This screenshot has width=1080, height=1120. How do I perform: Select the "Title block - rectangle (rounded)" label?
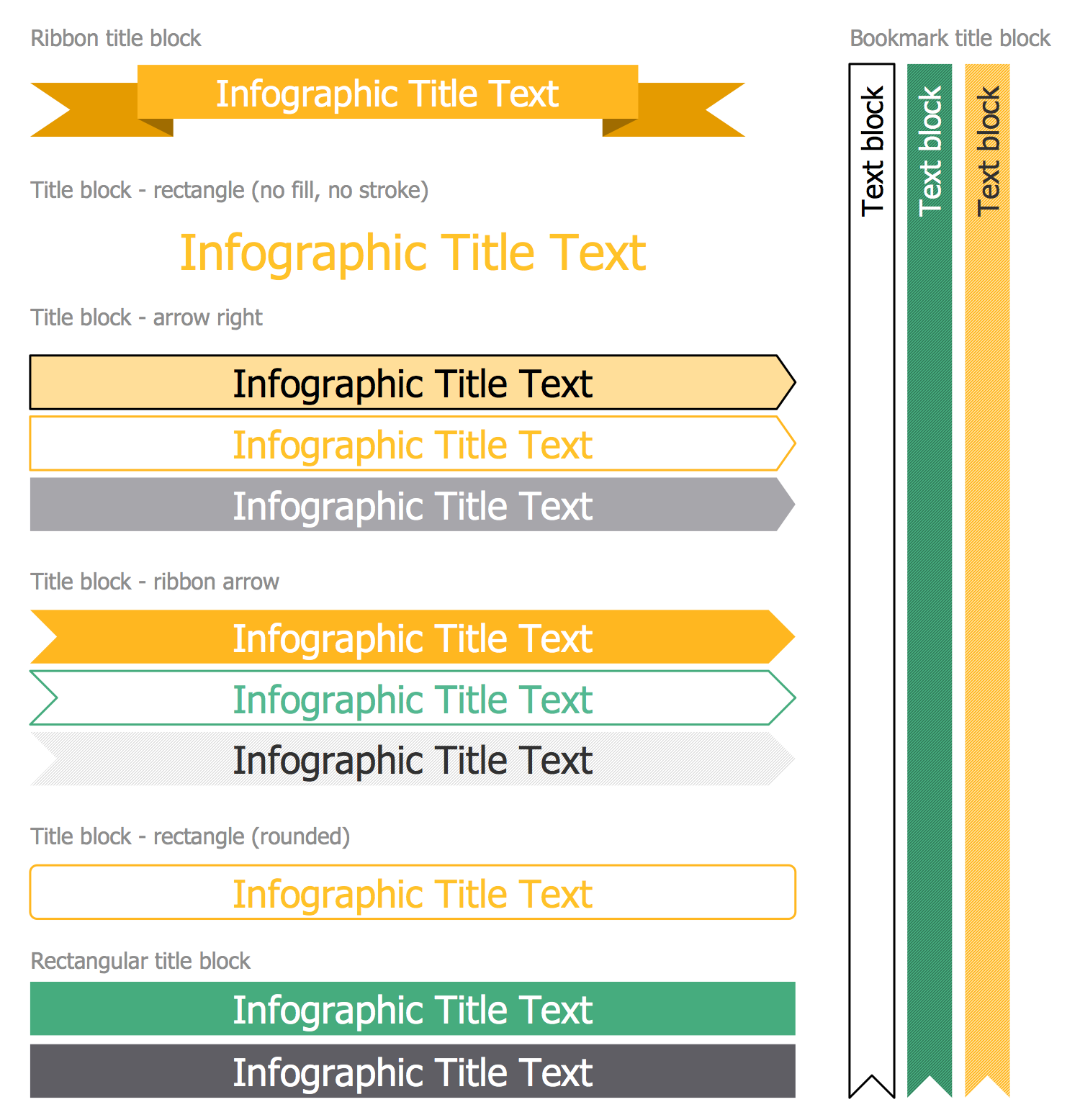(x=190, y=836)
